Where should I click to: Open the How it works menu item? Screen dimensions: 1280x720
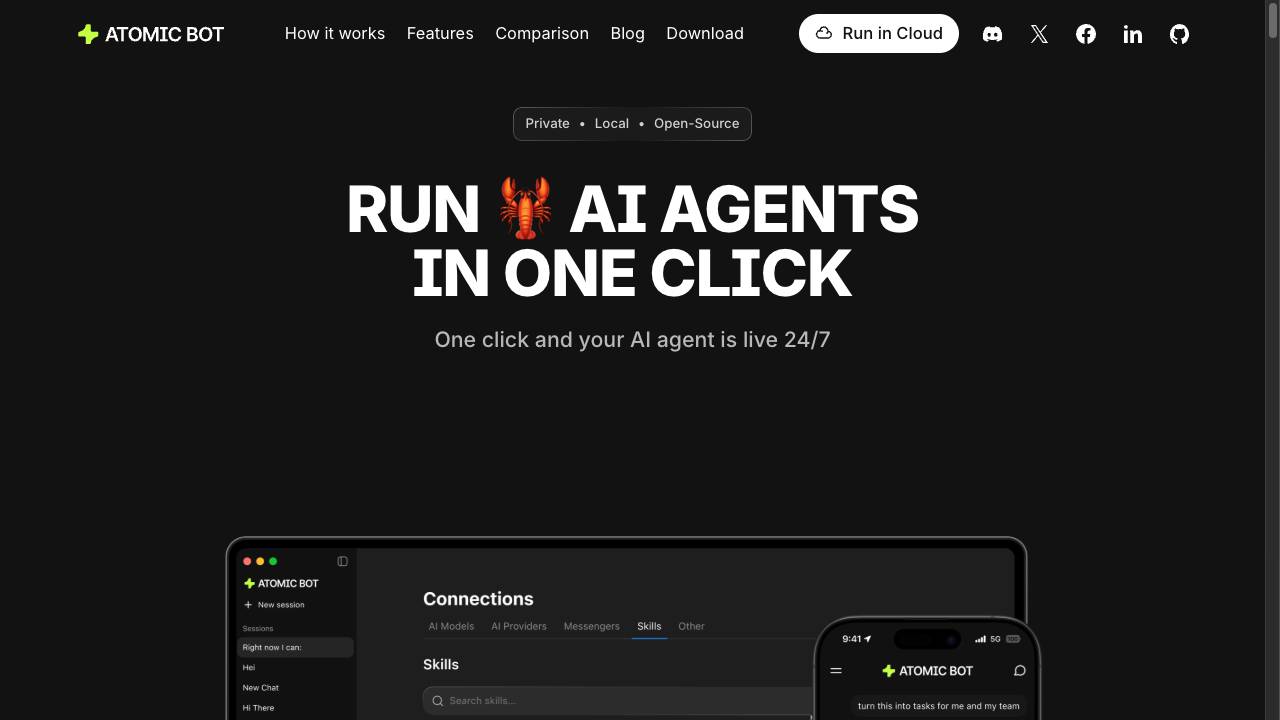tap(335, 33)
